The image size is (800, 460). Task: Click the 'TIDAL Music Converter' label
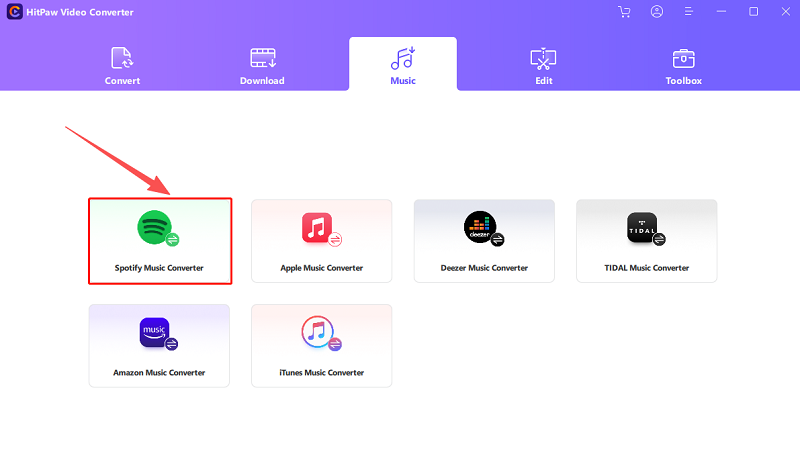646,268
